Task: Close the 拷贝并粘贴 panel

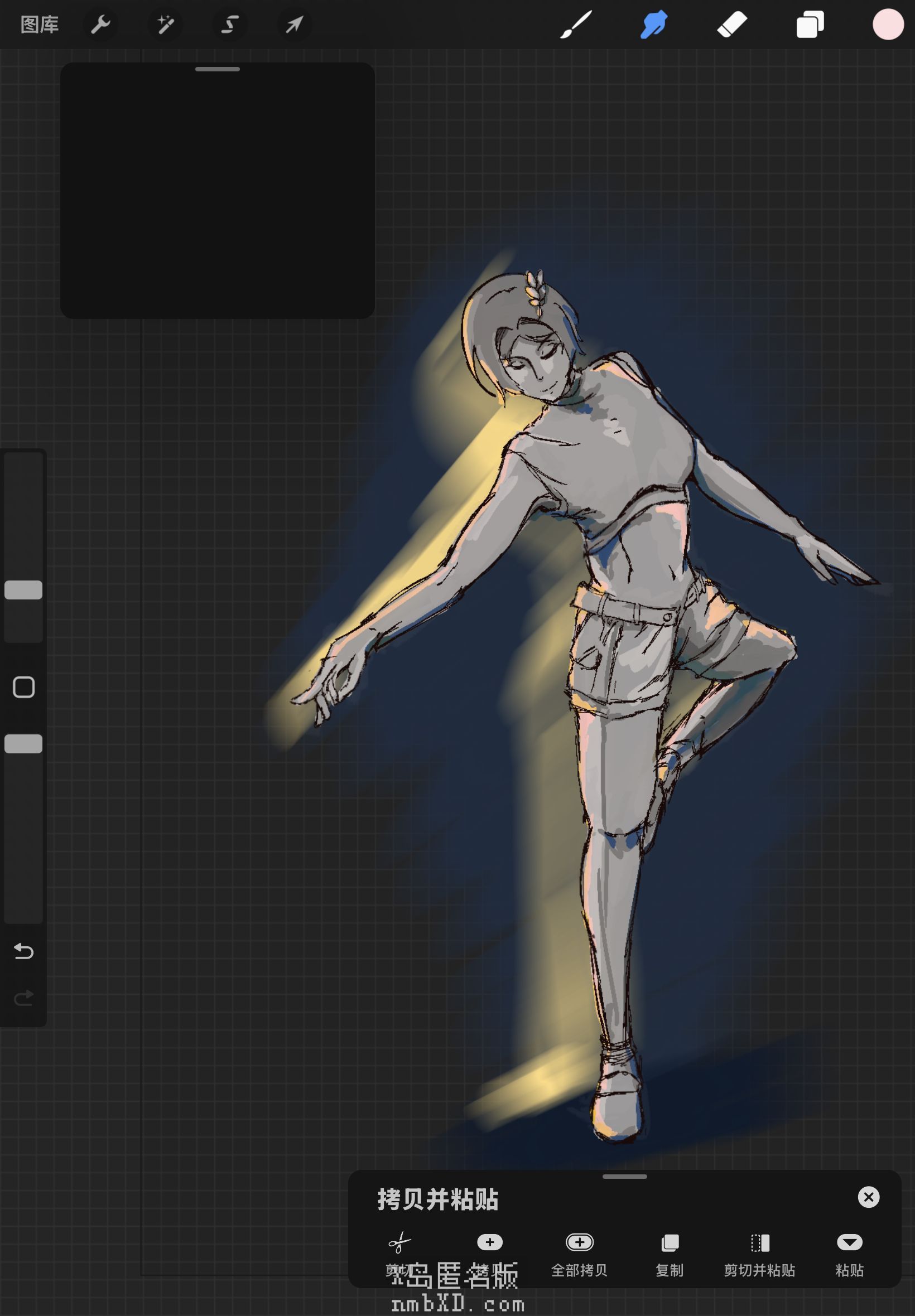Action: 868,1197
